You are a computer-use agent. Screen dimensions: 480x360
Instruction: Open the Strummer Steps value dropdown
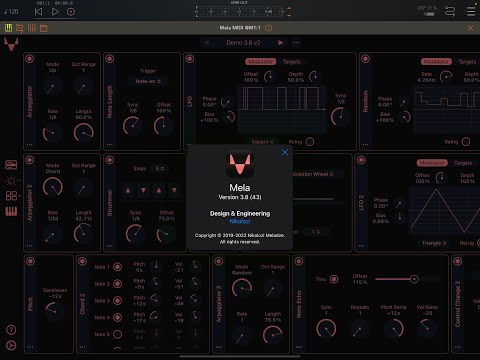160,168
